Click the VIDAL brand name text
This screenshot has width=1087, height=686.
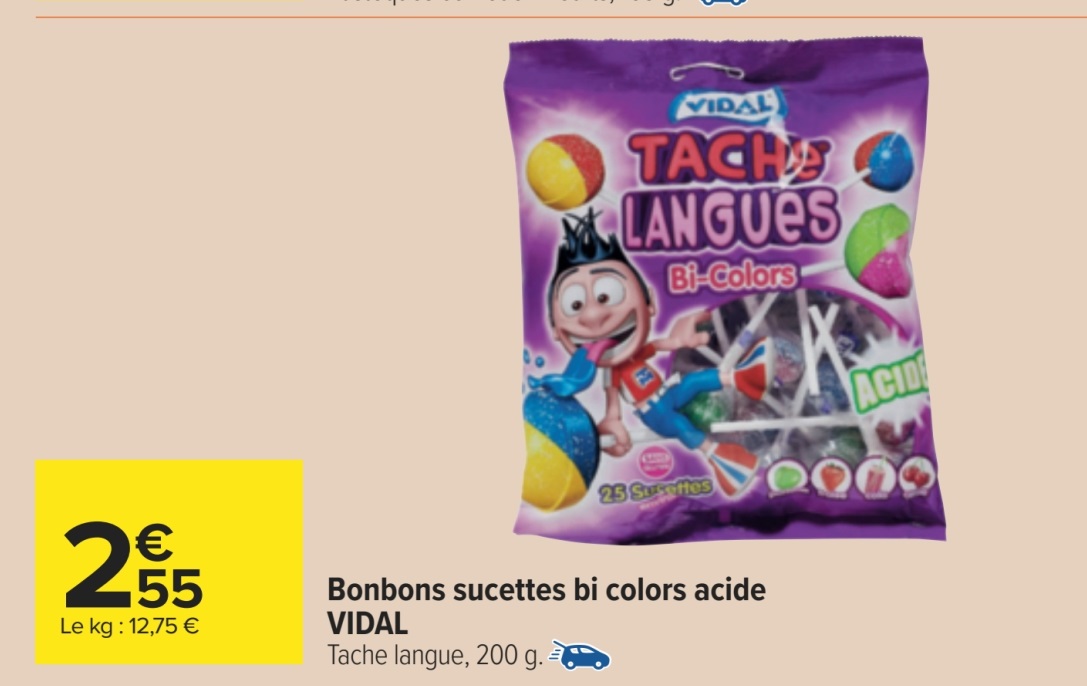pos(367,624)
